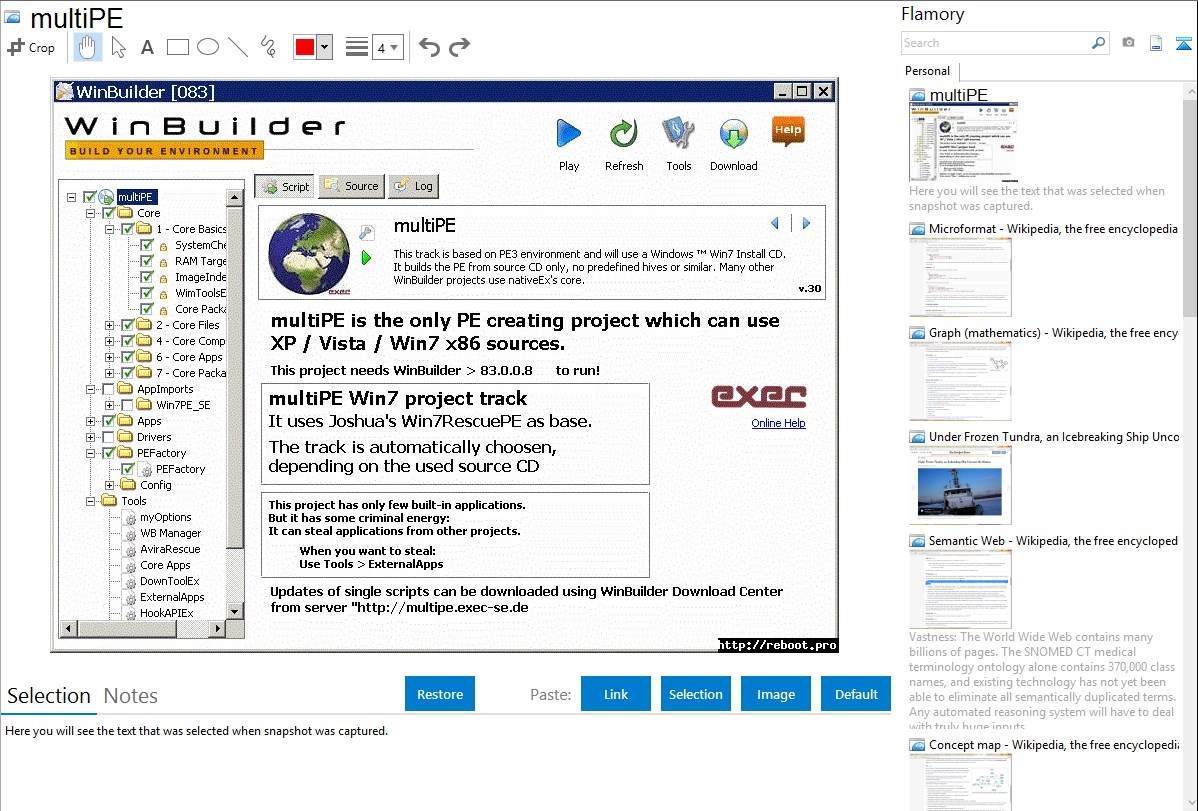1198x811 pixels.
Task: Click in the Flamory Search field
Action: coord(996,43)
